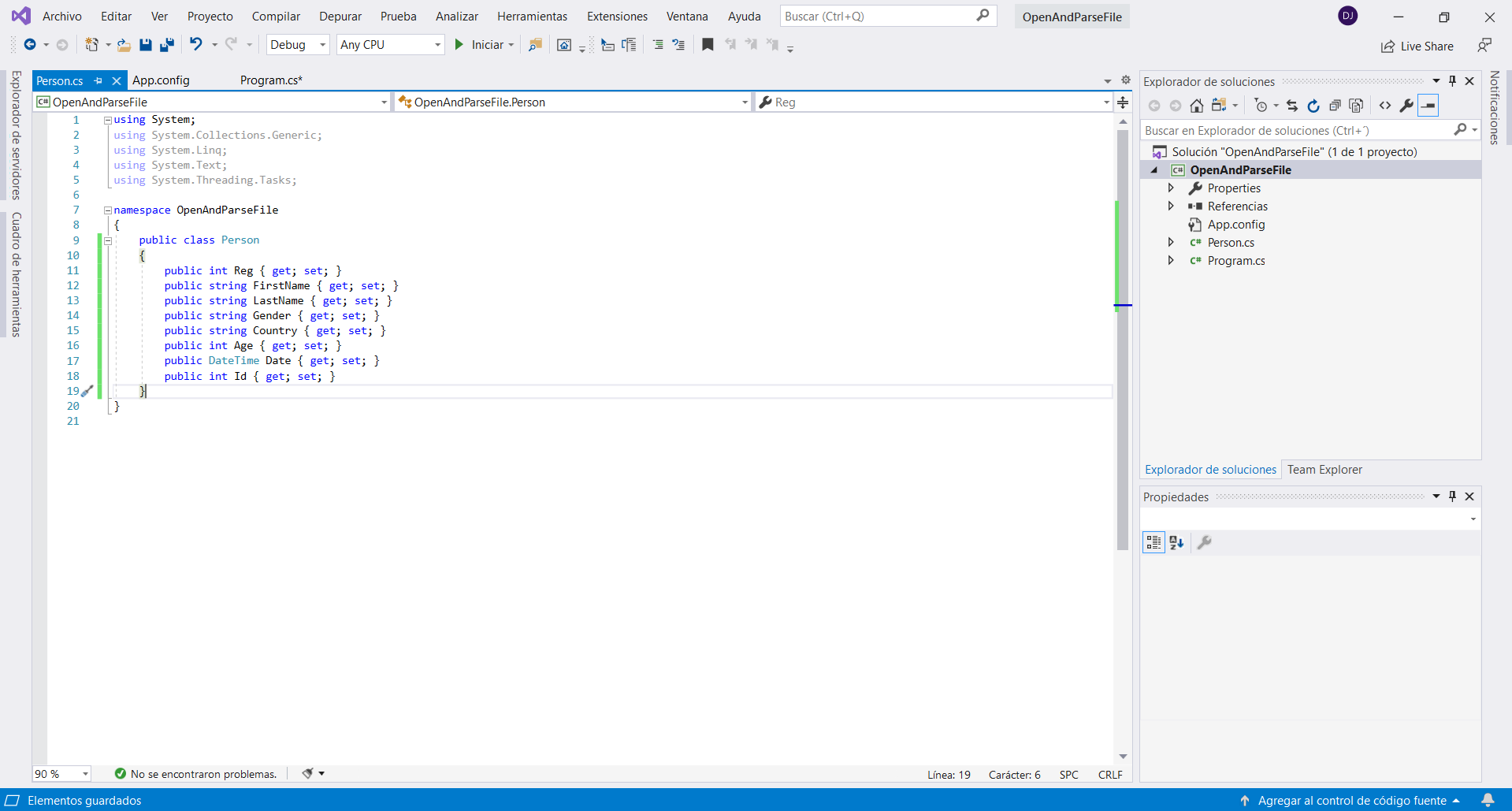Image resolution: width=1512 pixels, height=811 pixels.
Task: Toggle the preview selected items button
Action: coord(1428,106)
